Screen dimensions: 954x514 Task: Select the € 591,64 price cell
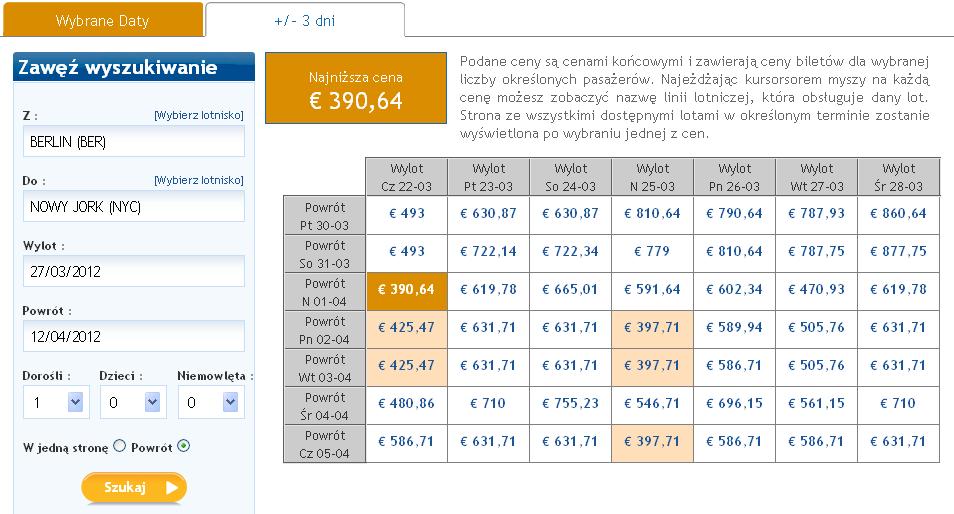click(652, 290)
